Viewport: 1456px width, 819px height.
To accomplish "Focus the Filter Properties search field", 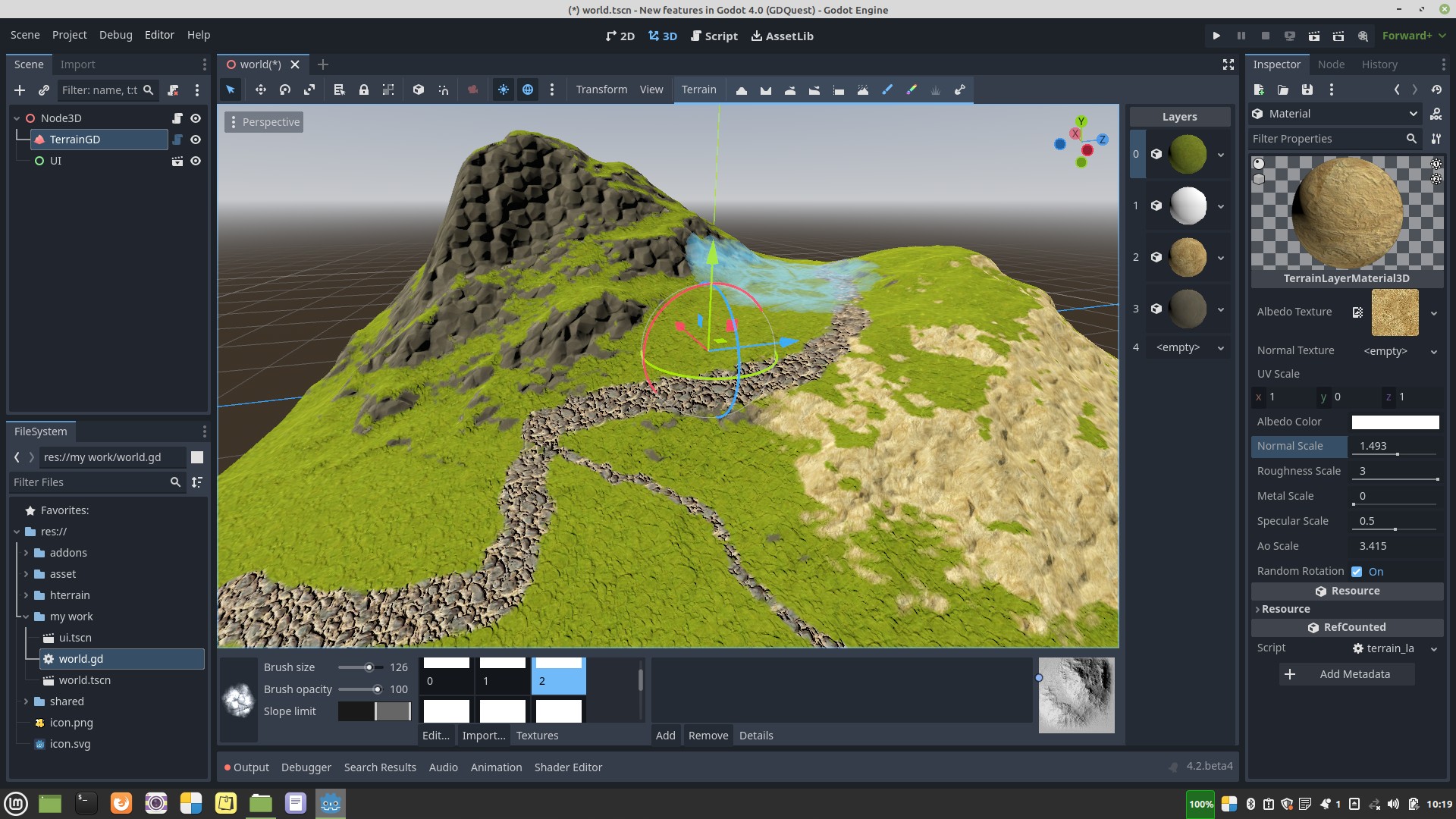I will (1335, 139).
